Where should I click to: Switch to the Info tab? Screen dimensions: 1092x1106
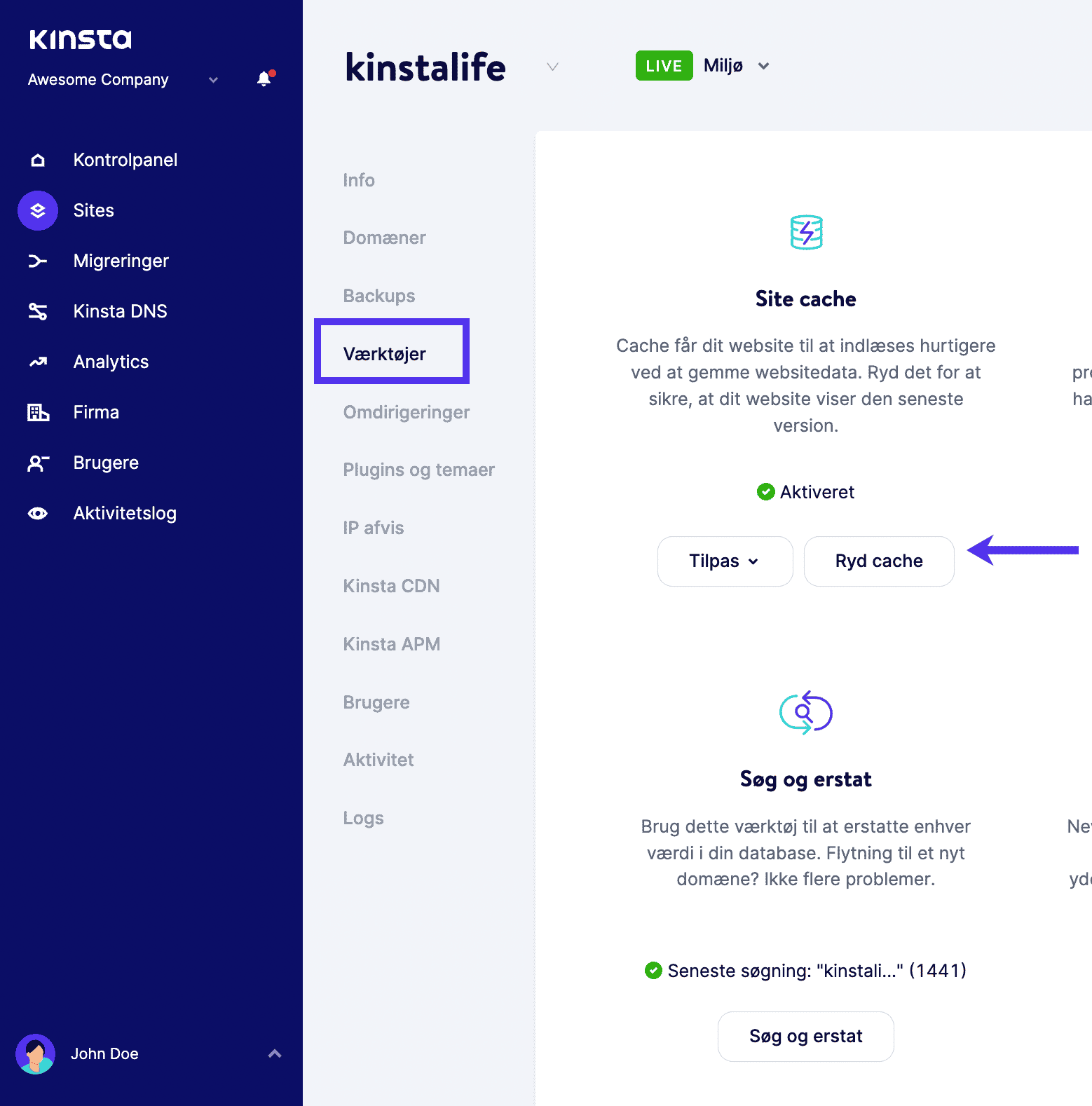(359, 180)
